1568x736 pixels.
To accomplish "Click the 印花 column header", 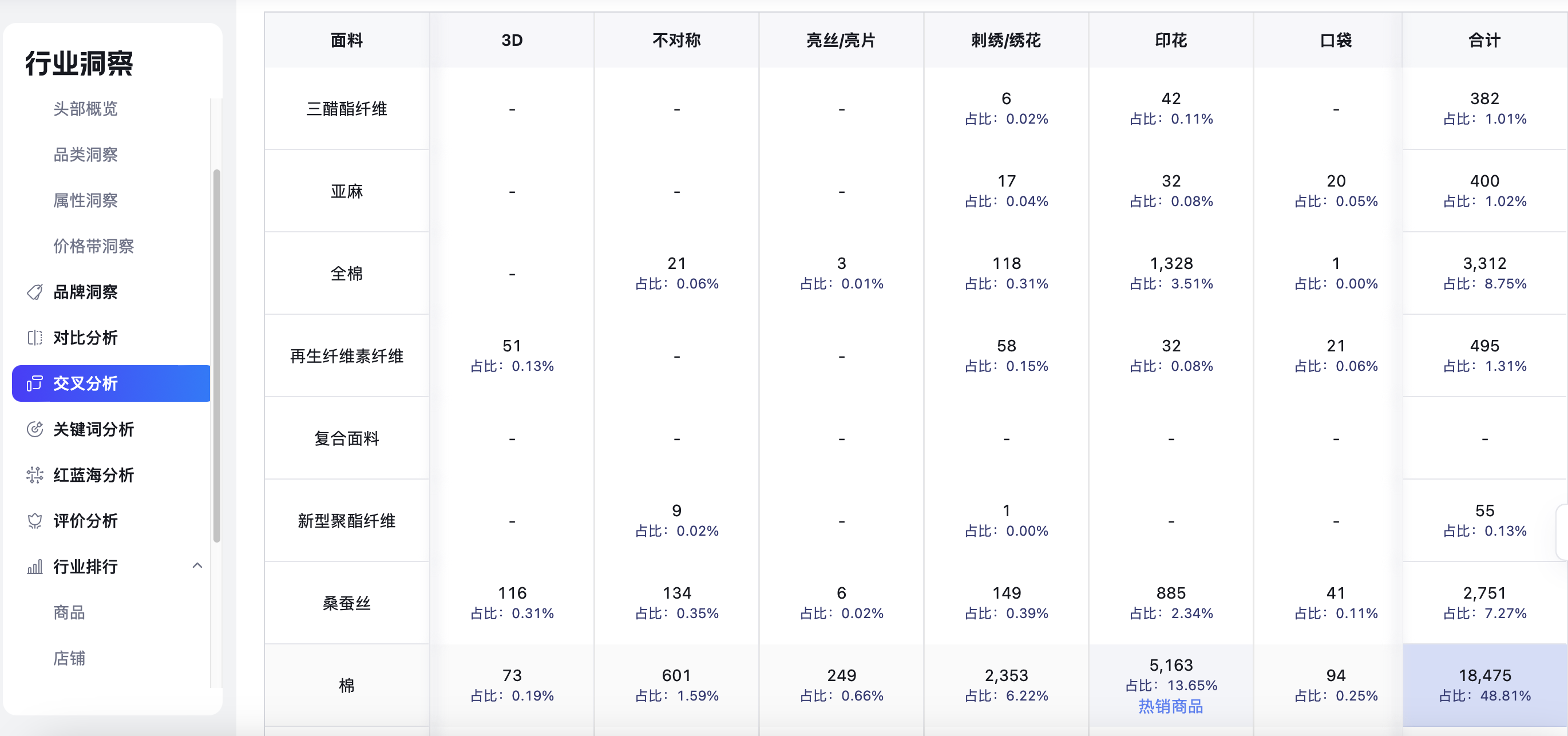I will (x=1170, y=40).
